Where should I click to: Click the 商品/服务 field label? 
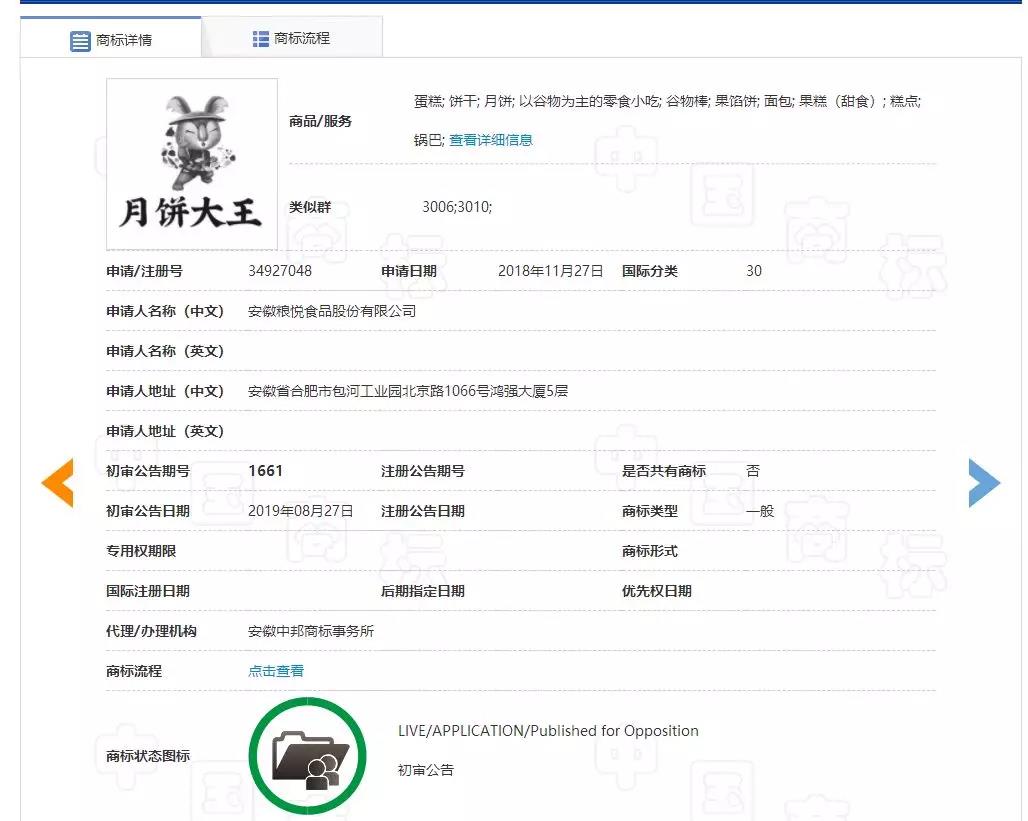pyautogui.click(x=321, y=121)
